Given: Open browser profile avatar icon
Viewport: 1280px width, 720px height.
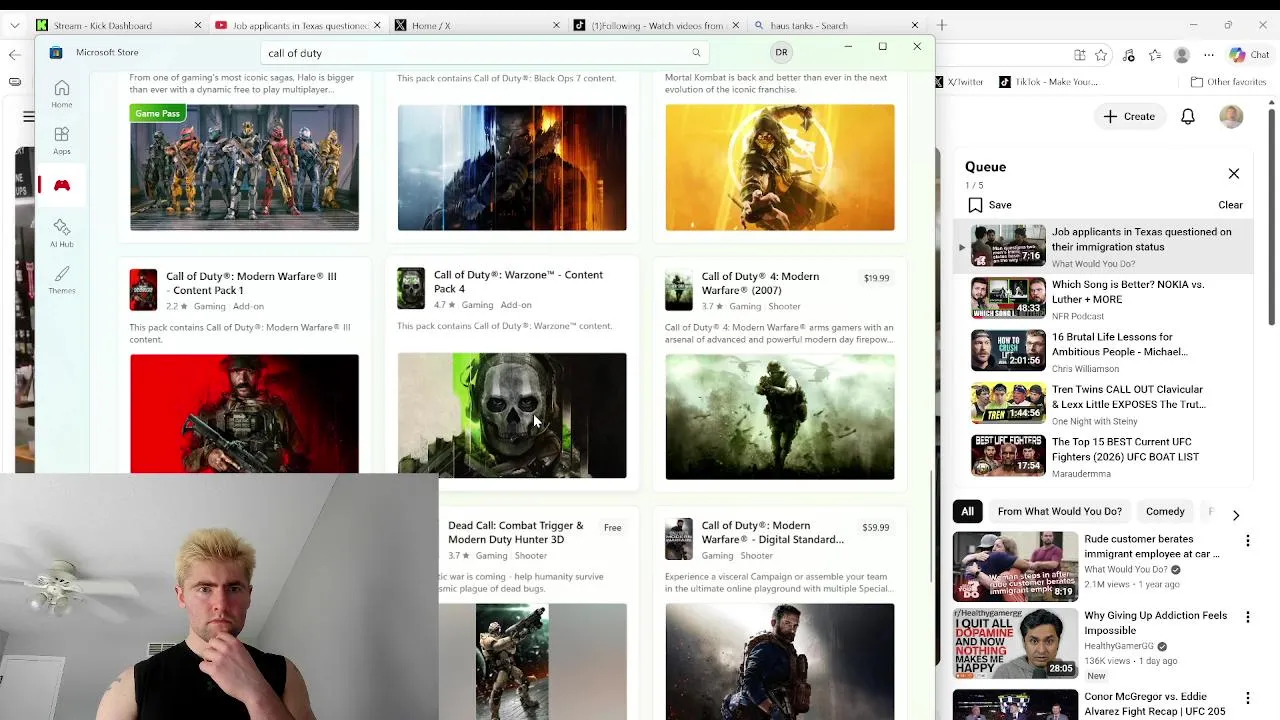Looking at the screenshot, I should point(1182,55).
